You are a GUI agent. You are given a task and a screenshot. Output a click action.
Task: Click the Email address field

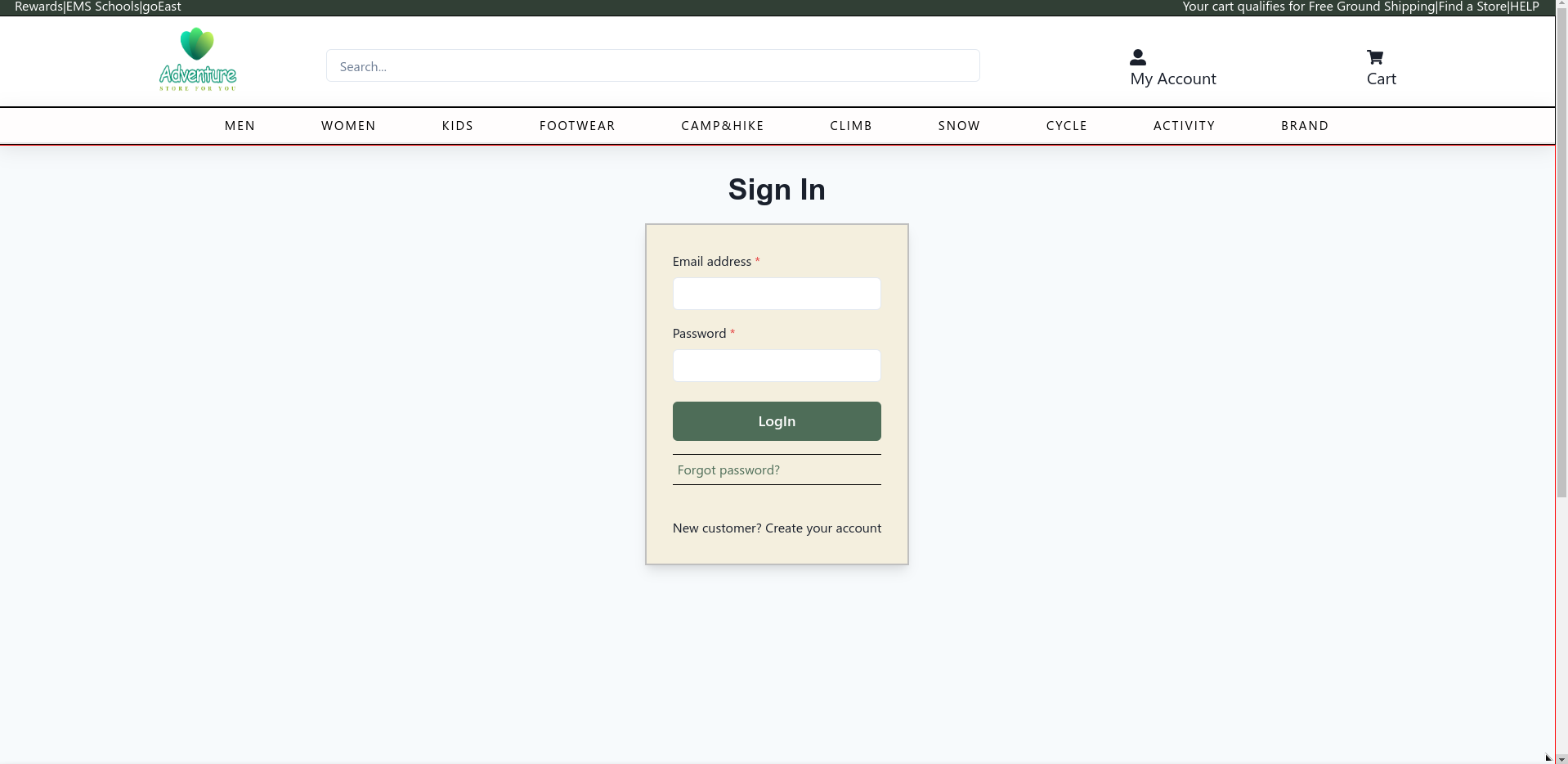pos(777,294)
